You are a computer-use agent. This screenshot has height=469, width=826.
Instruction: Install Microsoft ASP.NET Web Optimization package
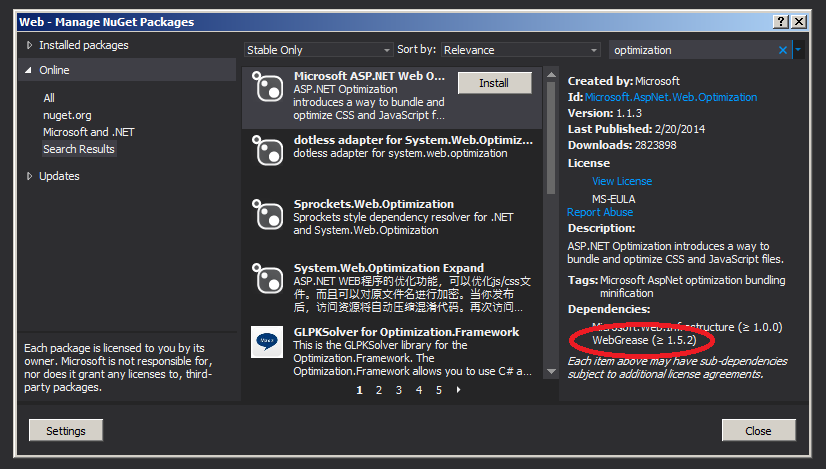pos(494,83)
